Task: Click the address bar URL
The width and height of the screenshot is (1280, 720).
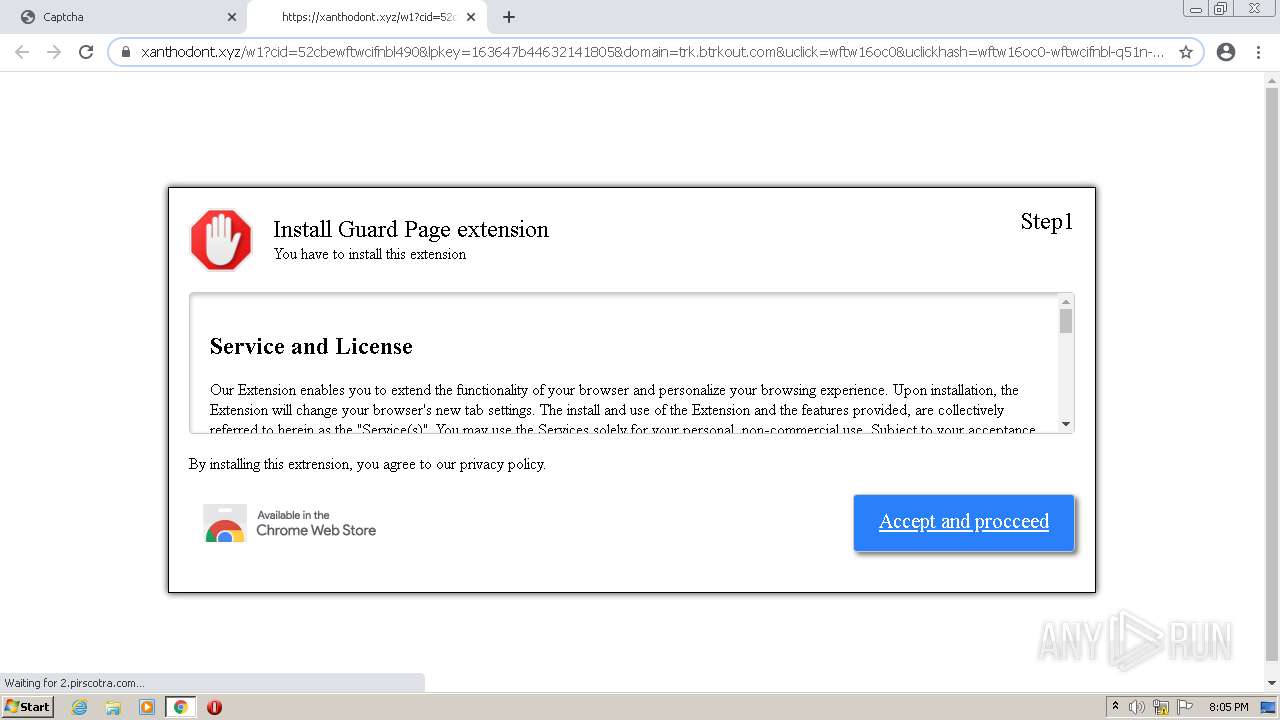Action: click(x=652, y=52)
